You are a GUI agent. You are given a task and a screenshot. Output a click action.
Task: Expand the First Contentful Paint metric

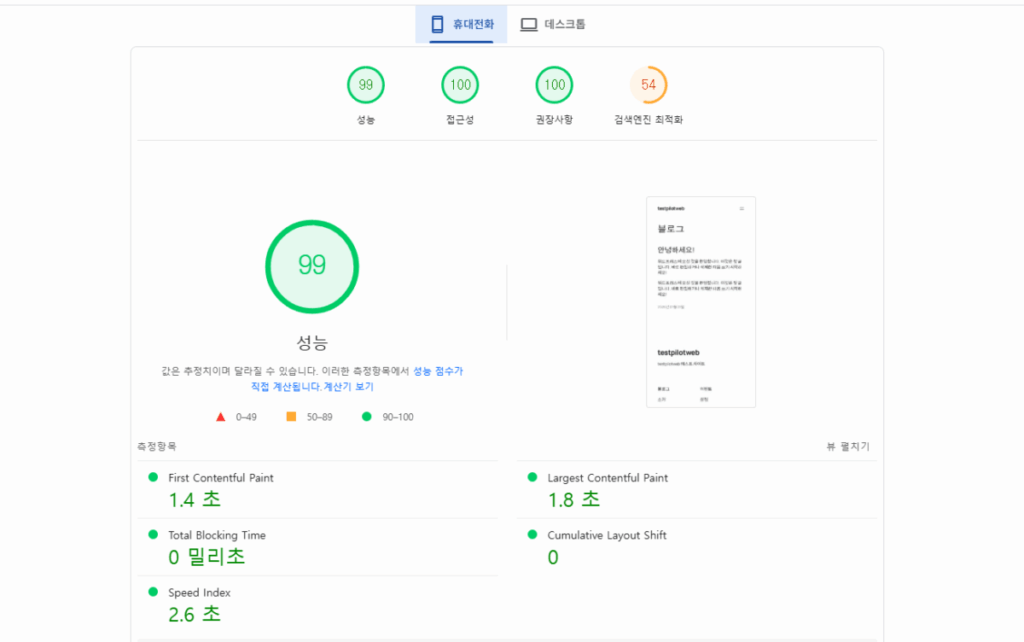[x=220, y=478]
